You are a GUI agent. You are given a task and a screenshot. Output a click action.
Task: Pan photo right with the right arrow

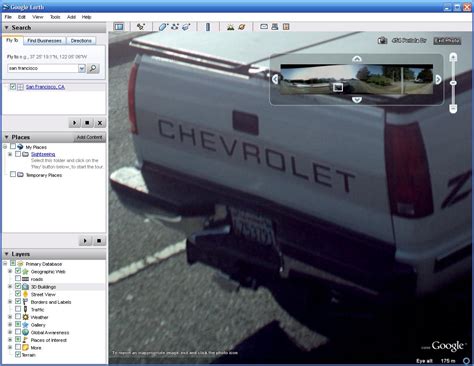point(438,79)
